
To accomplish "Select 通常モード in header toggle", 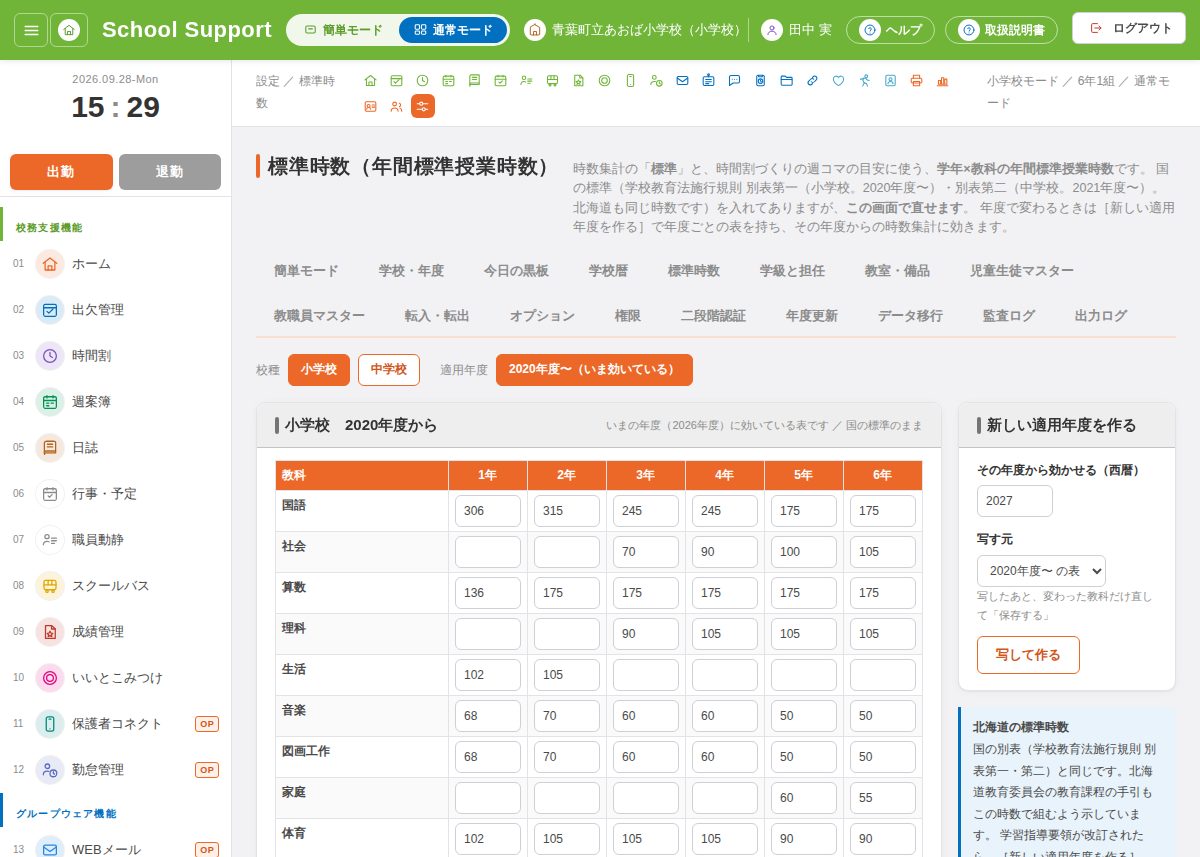I will [453, 30].
